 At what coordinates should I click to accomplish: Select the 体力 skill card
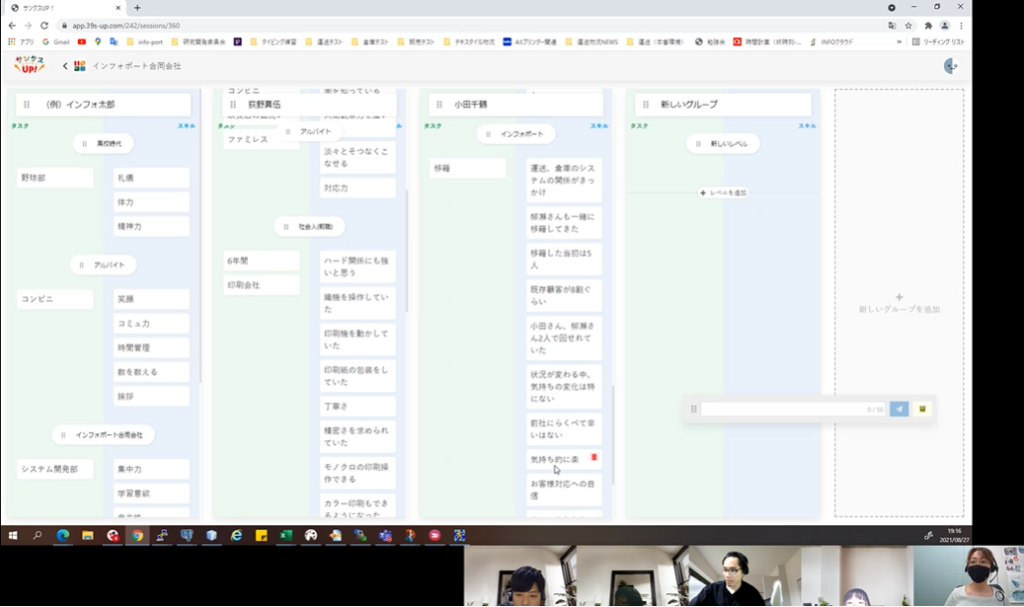pos(152,202)
